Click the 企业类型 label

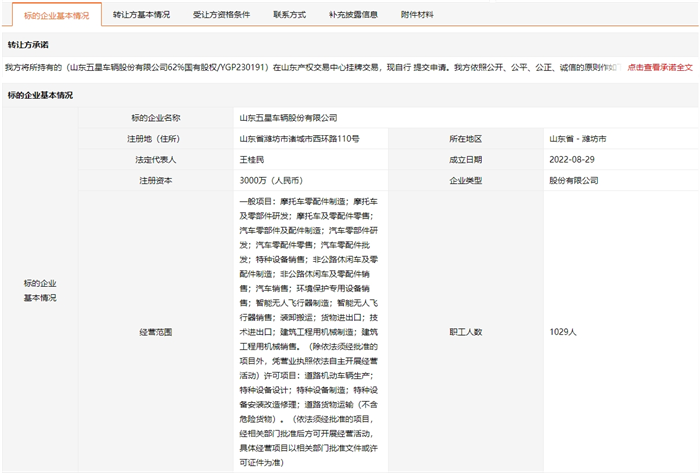[466, 181]
